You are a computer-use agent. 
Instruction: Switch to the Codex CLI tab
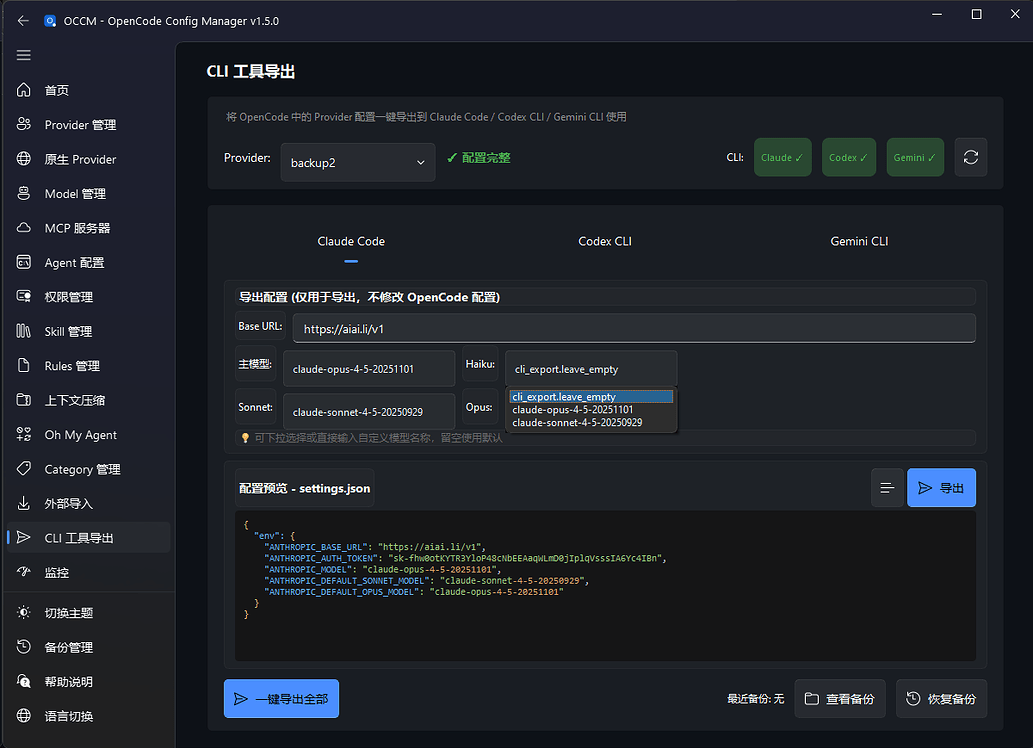[605, 241]
